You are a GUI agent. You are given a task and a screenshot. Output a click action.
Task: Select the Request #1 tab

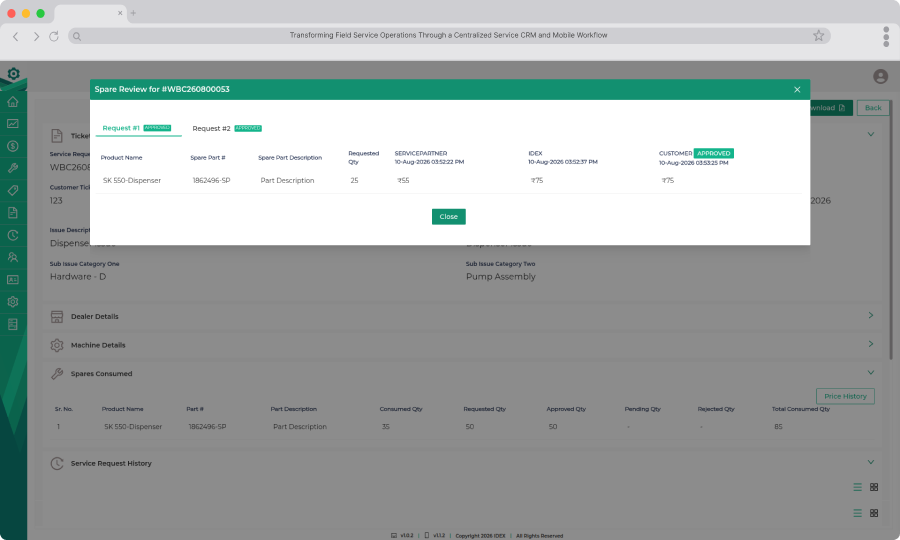pos(138,128)
